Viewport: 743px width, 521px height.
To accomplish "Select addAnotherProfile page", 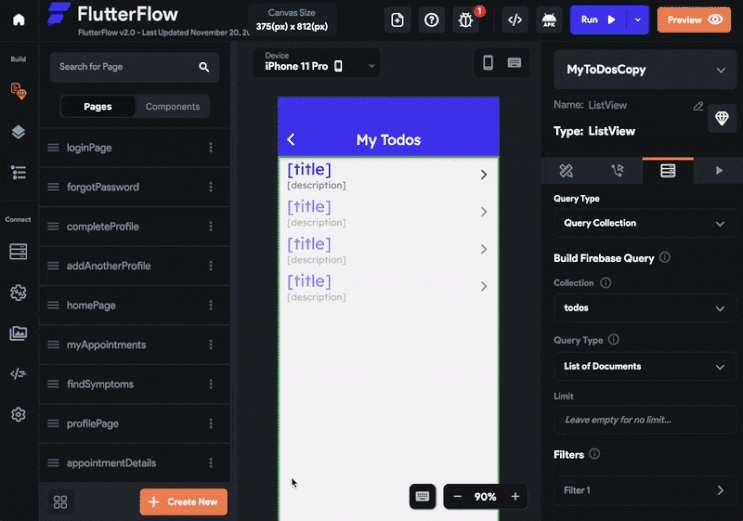I will tap(135, 266).
